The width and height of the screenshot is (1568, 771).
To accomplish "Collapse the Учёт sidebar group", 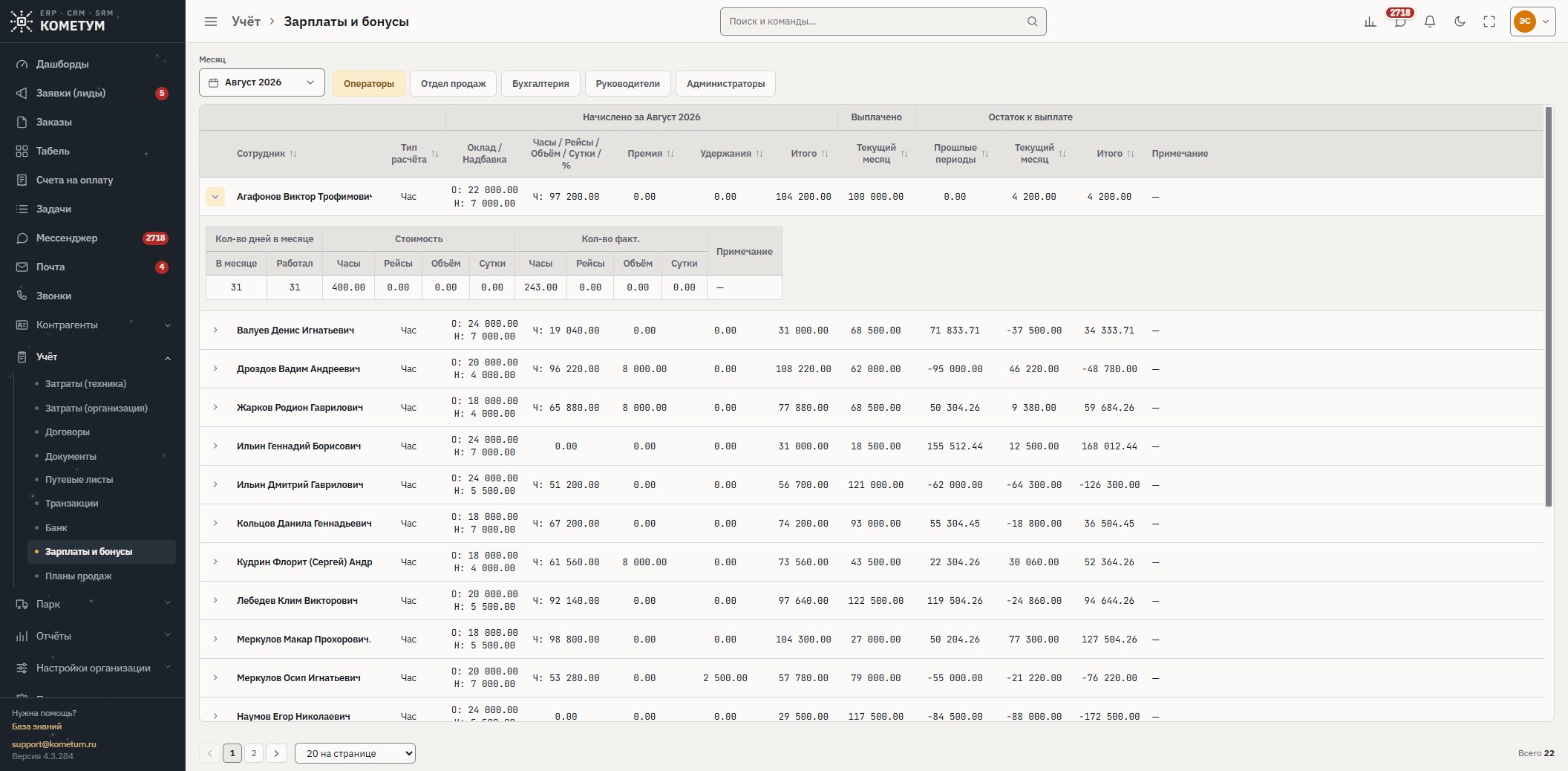I will point(93,357).
